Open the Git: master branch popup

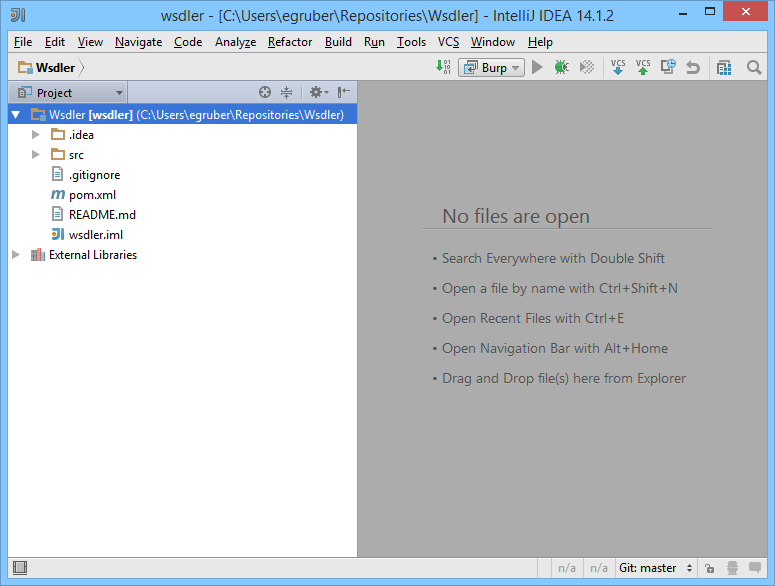point(656,568)
